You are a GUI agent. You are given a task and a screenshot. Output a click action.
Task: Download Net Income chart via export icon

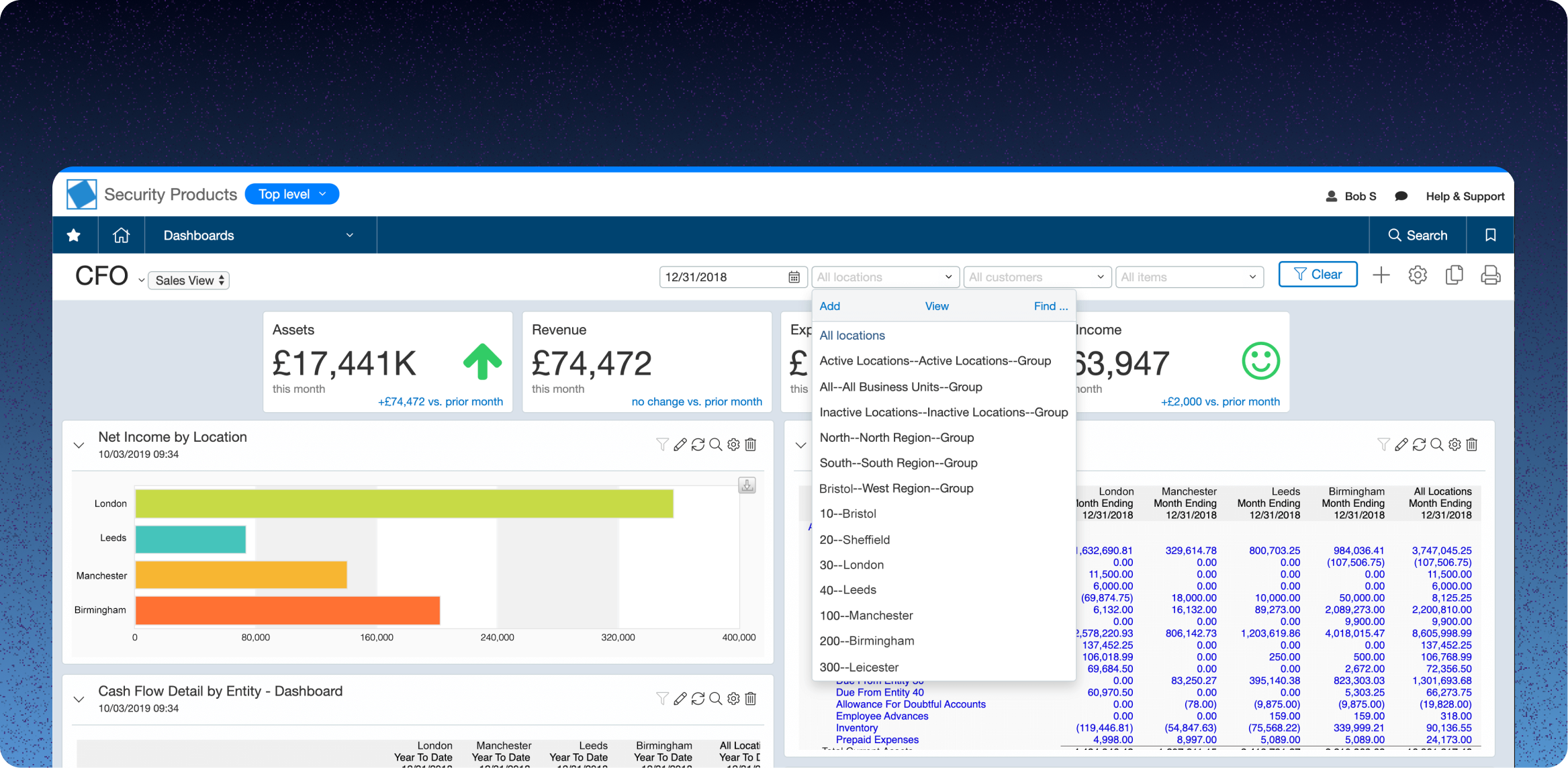click(x=747, y=485)
